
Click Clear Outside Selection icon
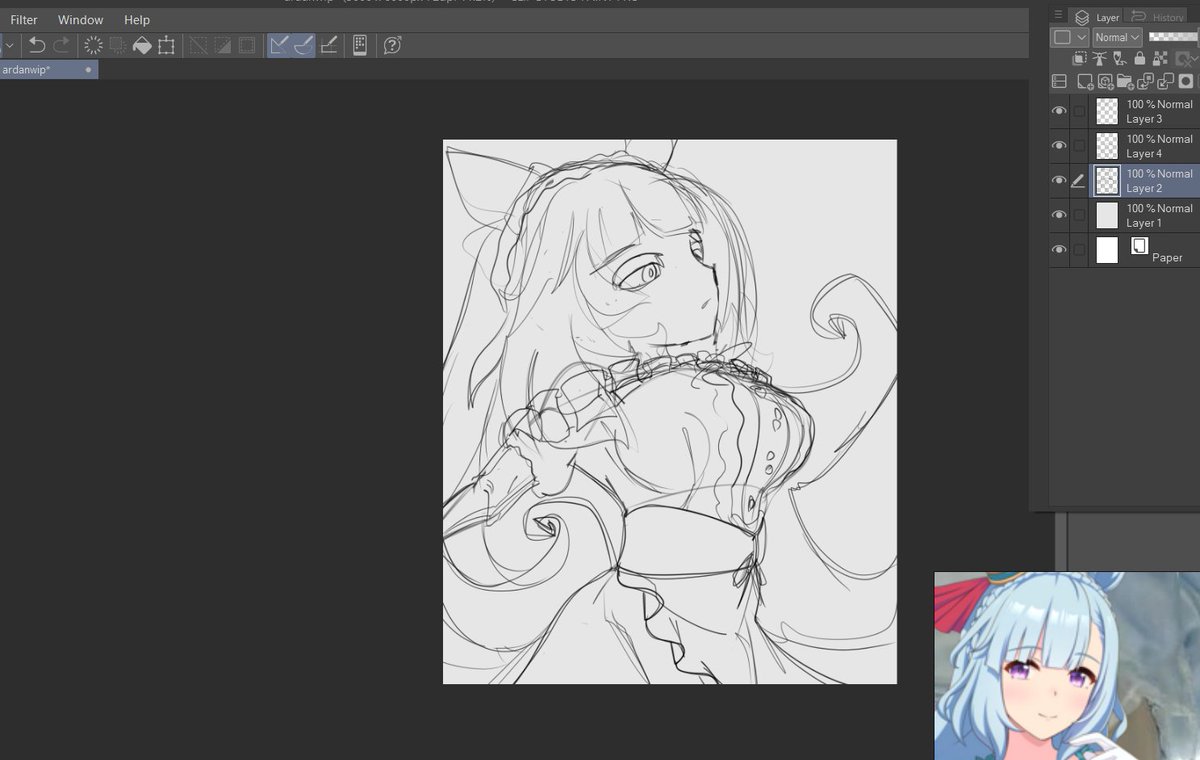pos(117,45)
